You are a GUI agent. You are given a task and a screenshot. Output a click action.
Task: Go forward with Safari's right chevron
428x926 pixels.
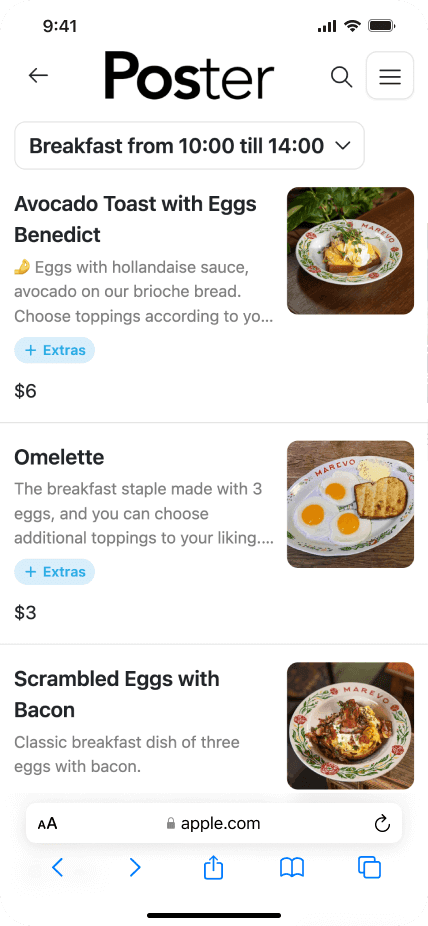[x=135, y=868]
